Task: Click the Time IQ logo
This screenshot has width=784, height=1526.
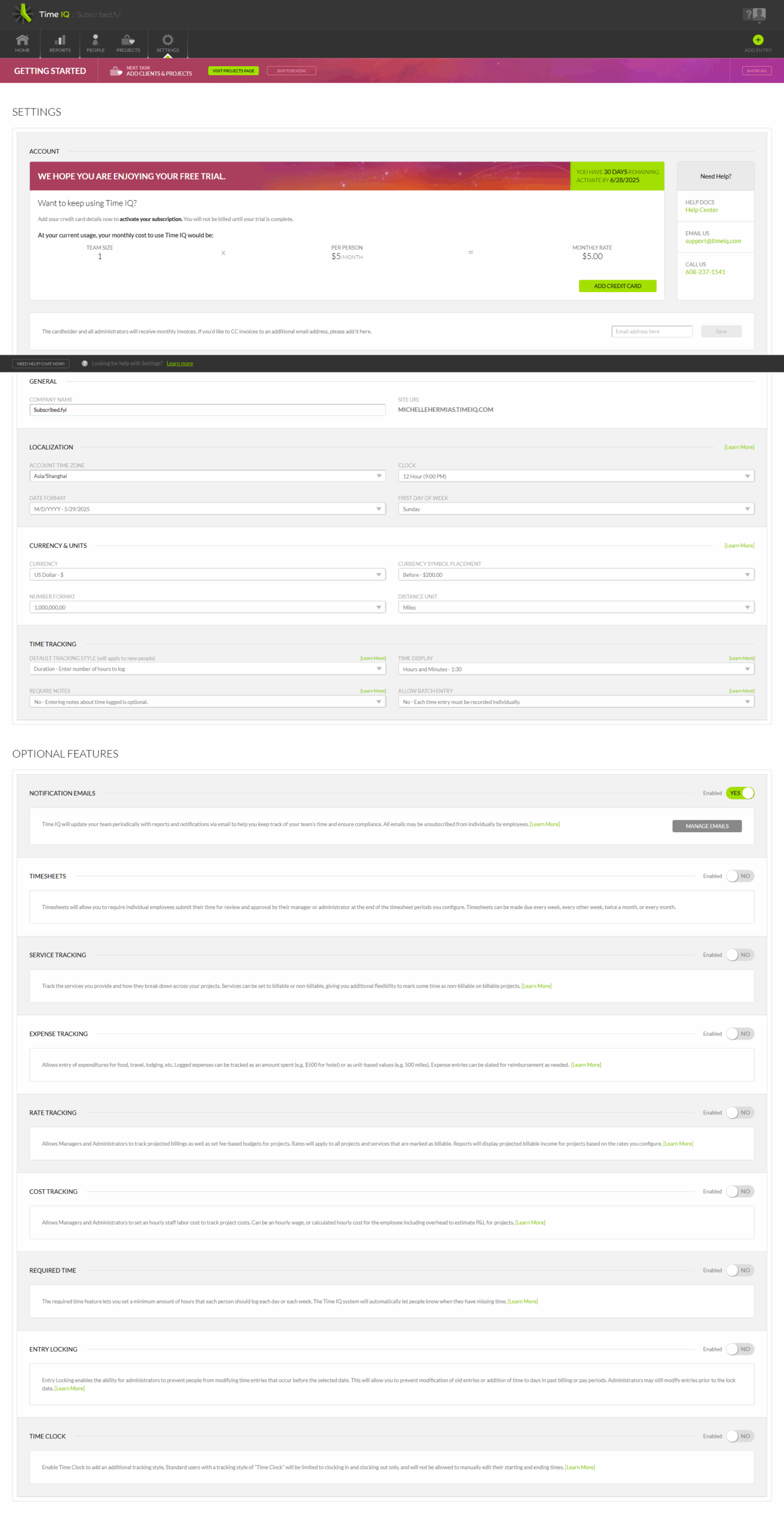Action: tap(23, 14)
